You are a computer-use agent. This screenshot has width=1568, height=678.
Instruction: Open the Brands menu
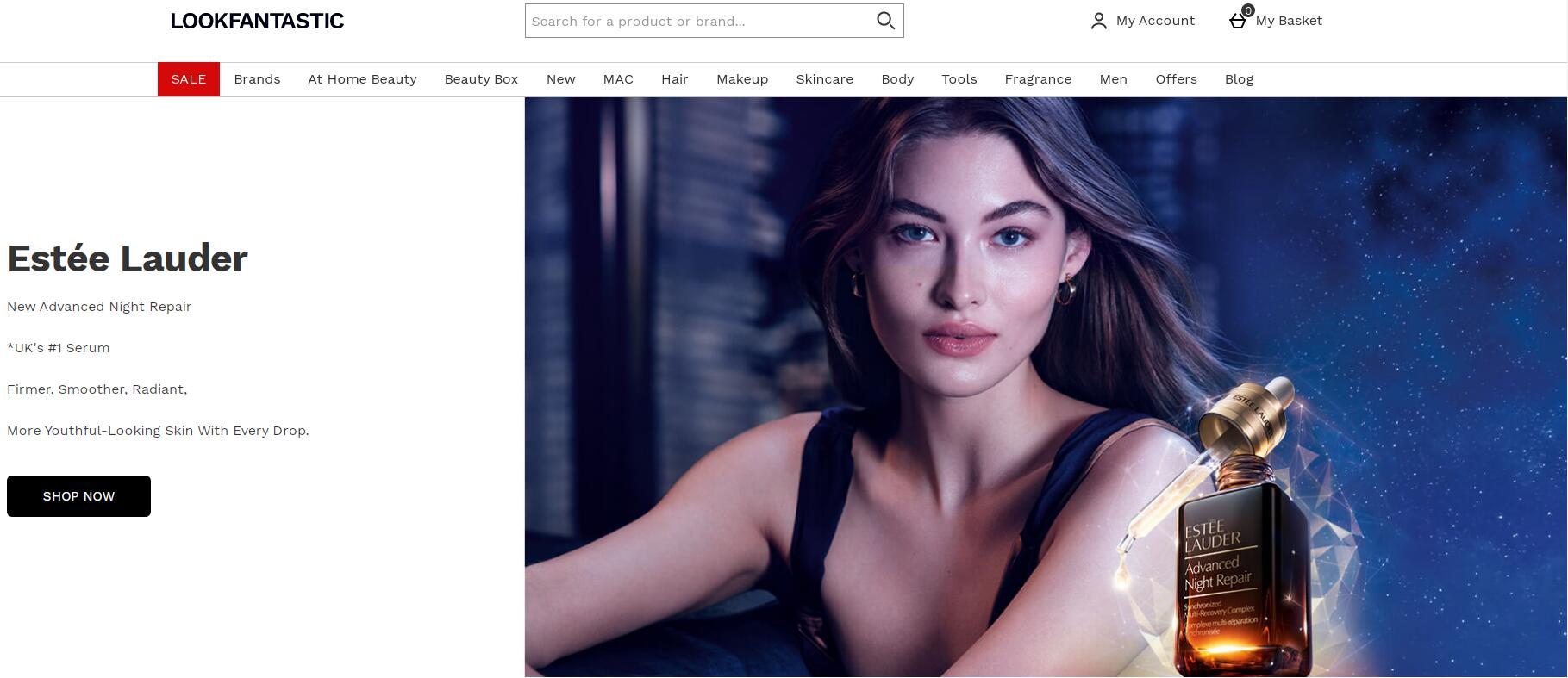[x=257, y=79]
